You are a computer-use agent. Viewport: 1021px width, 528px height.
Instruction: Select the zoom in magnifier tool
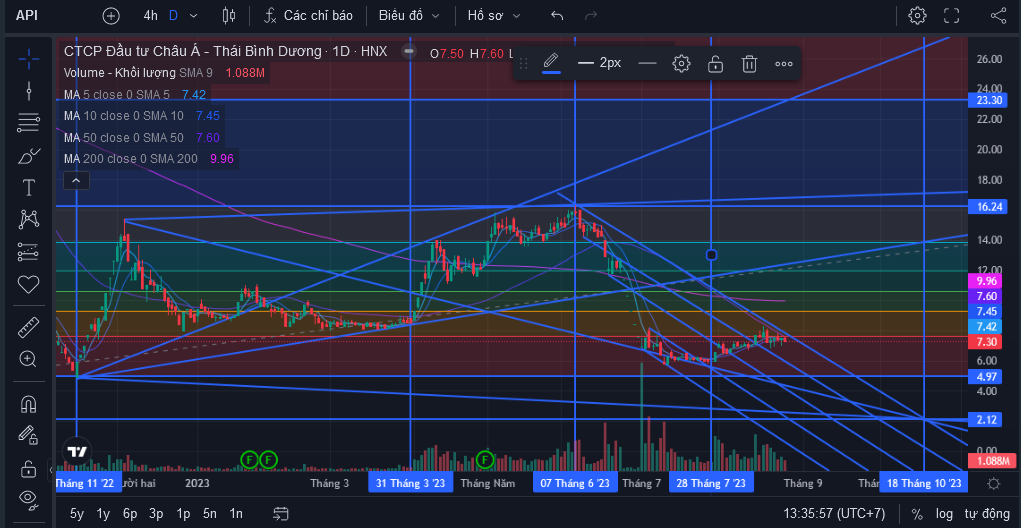pos(29,359)
